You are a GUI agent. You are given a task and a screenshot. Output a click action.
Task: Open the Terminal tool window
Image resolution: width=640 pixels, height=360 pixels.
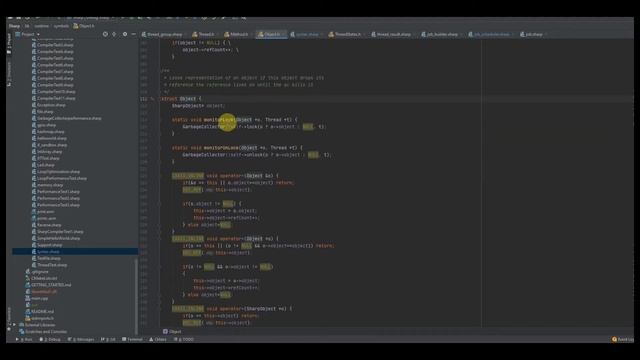(132, 340)
